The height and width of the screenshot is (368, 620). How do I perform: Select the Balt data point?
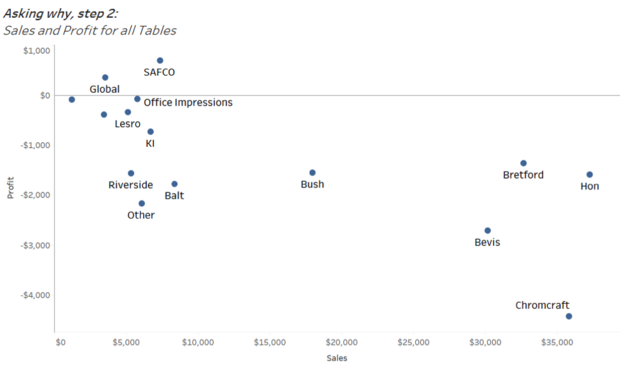(174, 184)
